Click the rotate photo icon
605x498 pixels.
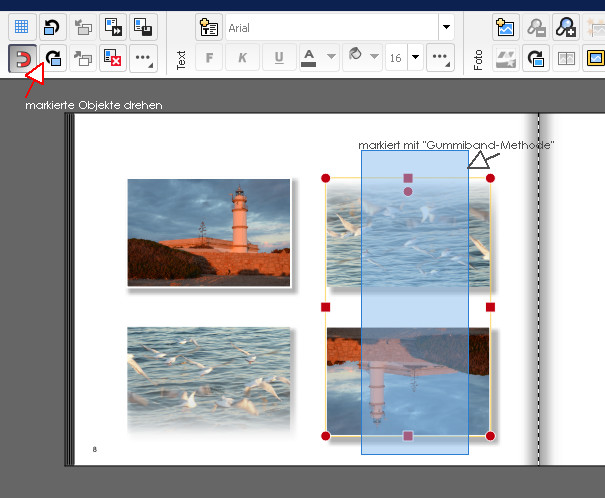(535, 59)
